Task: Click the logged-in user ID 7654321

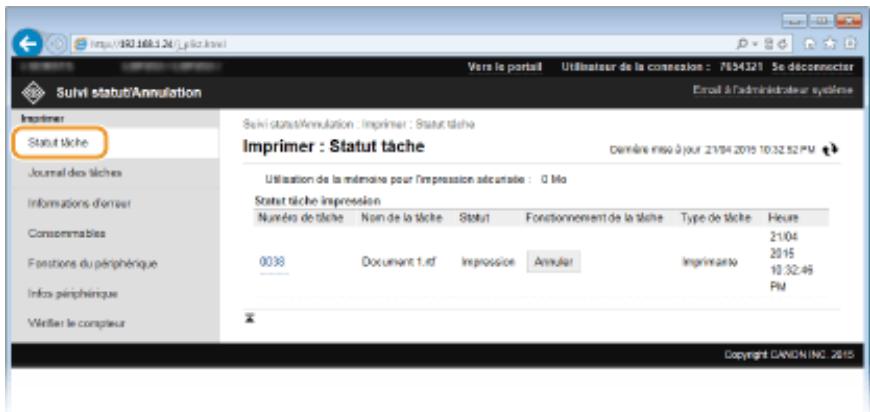Action: [741, 67]
